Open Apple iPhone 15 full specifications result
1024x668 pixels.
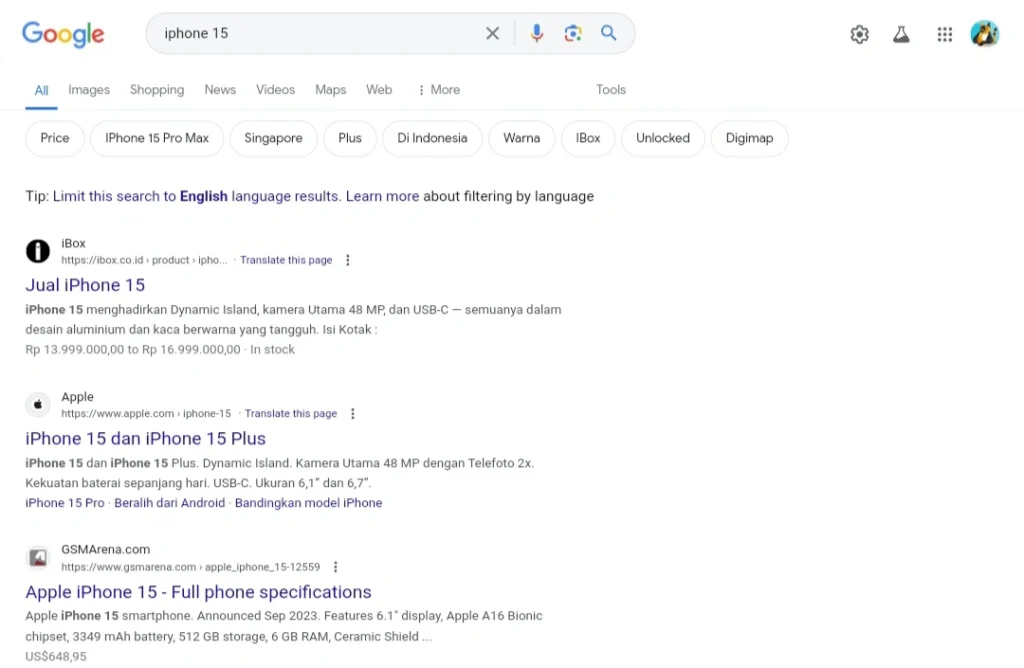199,592
